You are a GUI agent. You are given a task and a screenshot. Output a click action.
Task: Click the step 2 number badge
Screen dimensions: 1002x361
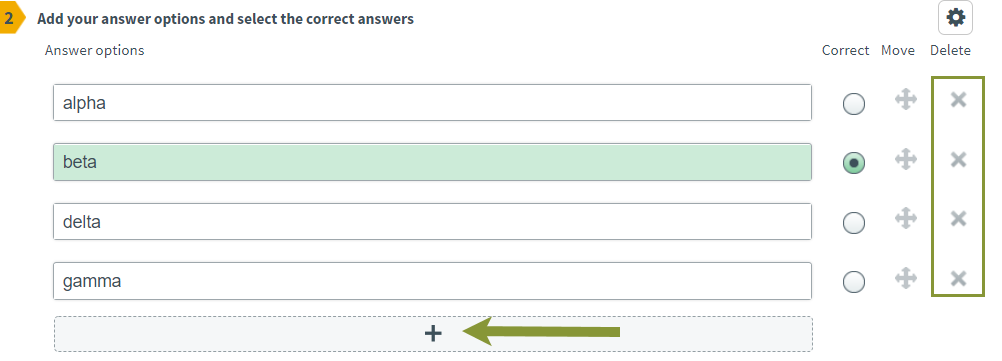point(10,18)
